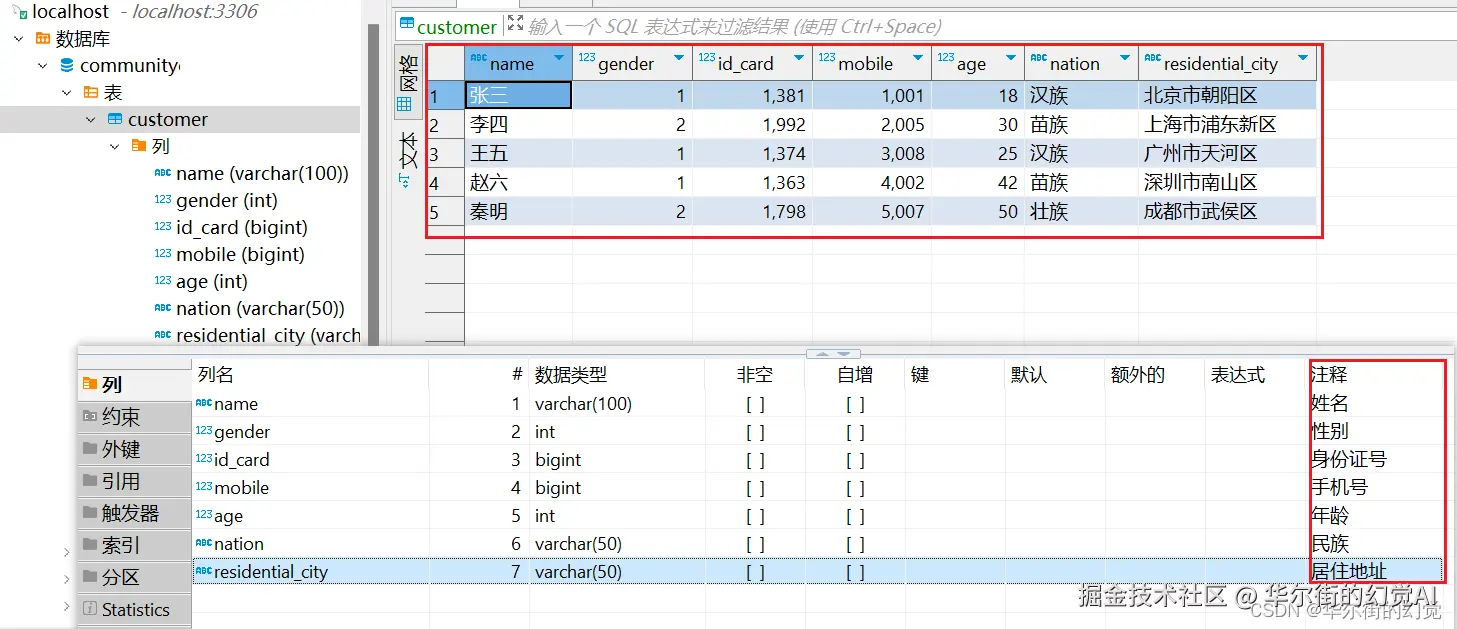Click the customer table icon in tree
1457x629 pixels.
115,119
